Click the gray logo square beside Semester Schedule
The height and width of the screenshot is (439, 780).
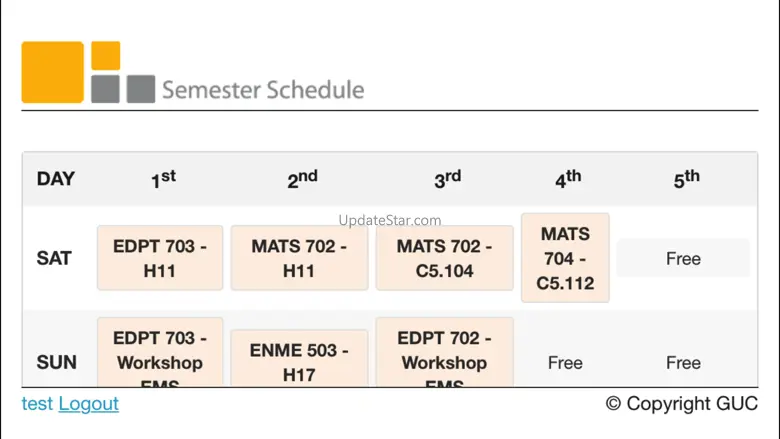[x=141, y=89]
